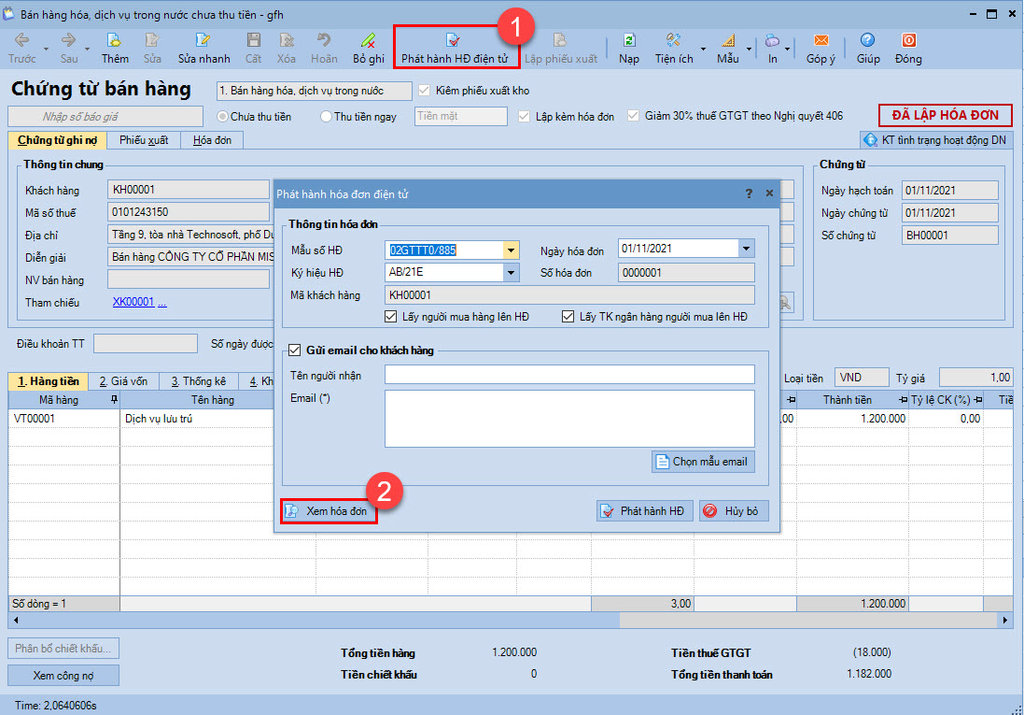This screenshot has width=1024, height=715.
Task: Open the Ngày hóa đơn date dropdown
Action: tap(746, 248)
